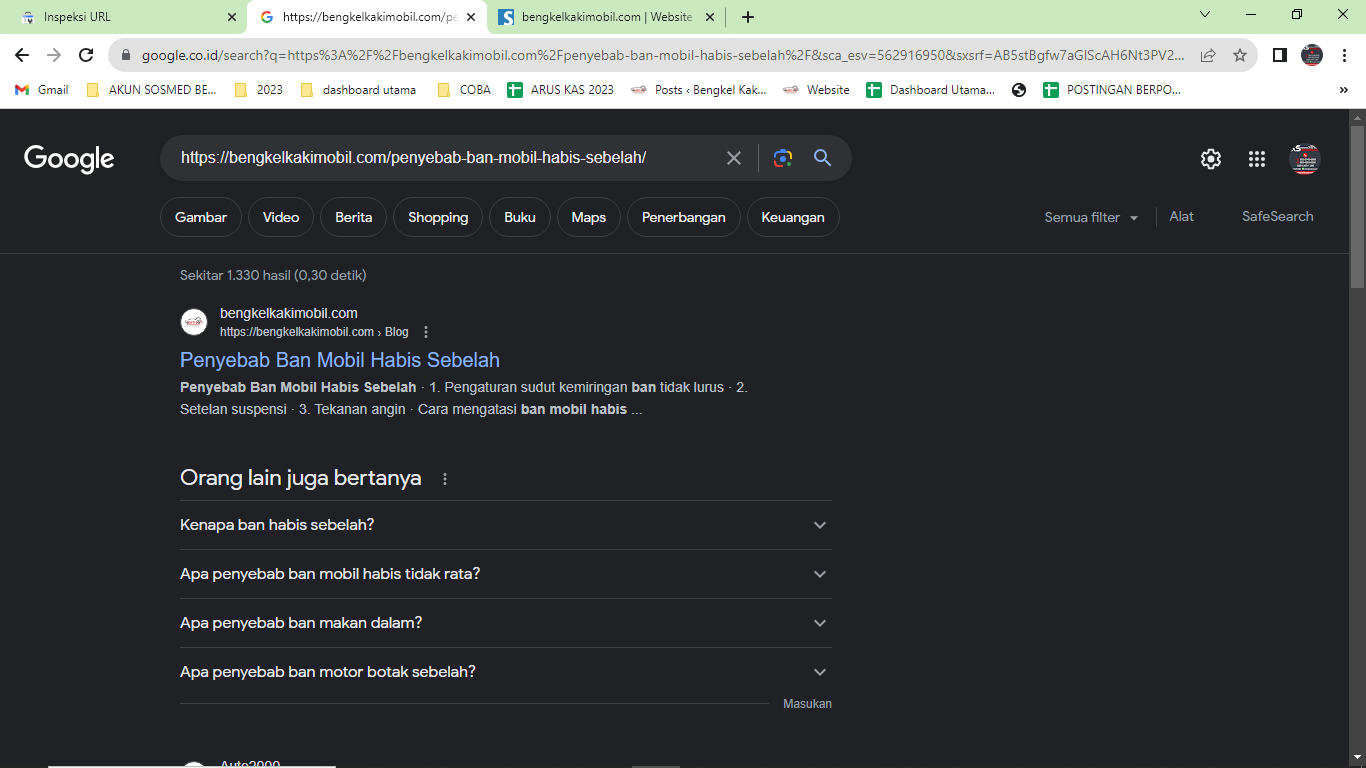Screen dimensions: 1366x768
Task: Expand 'Apa penyebab ban mobil habis tidak rata?'
Action: tap(505, 574)
